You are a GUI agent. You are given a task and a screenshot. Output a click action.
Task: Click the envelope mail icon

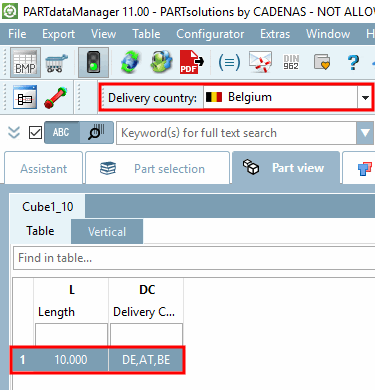tap(260, 62)
